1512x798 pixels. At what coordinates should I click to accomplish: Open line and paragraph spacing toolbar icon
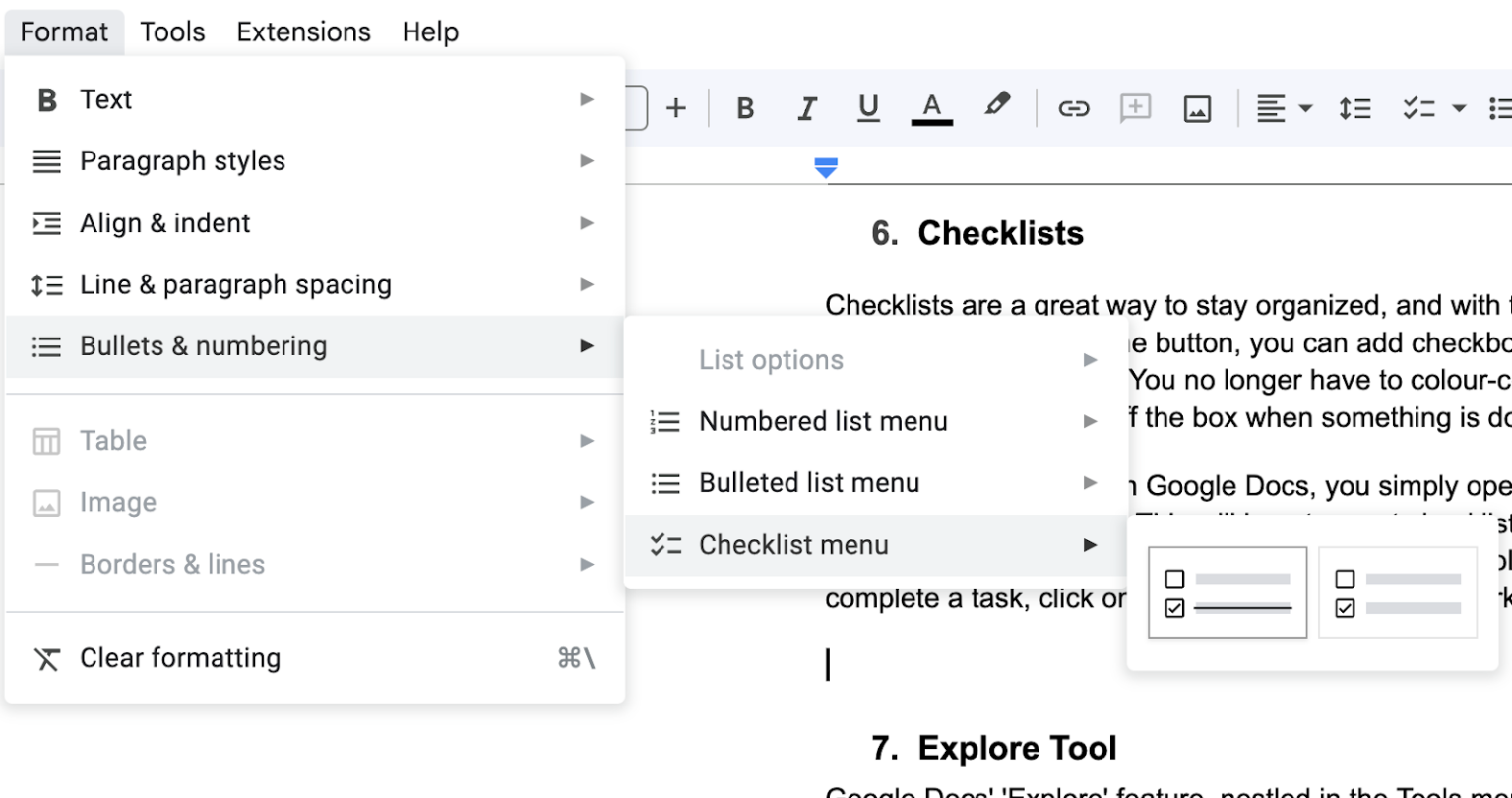tap(1354, 108)
